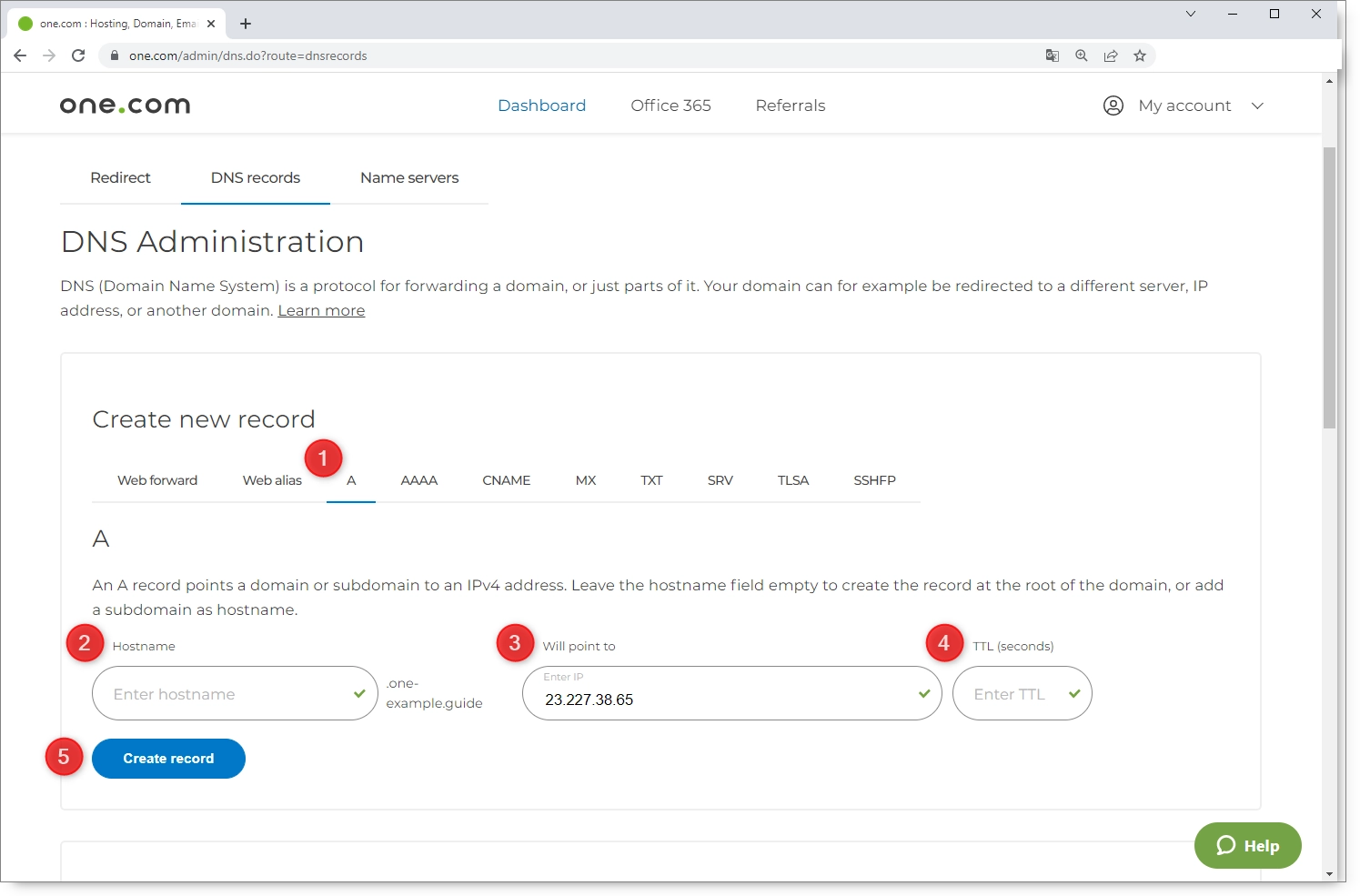Click the share icon in the address bar

[1111, 55]
